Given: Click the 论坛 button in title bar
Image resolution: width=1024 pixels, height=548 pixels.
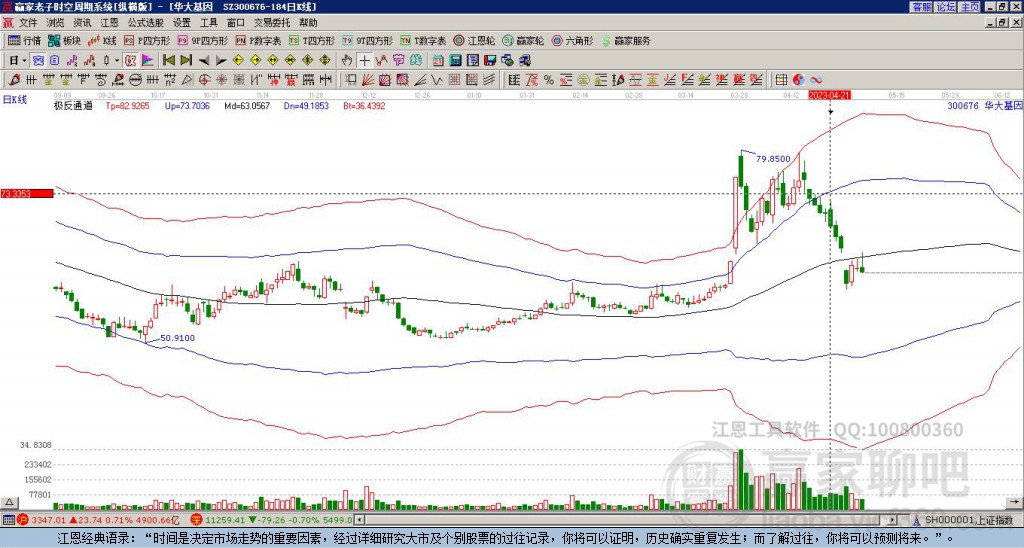Looking at the screenshot, I should point(946,7).
